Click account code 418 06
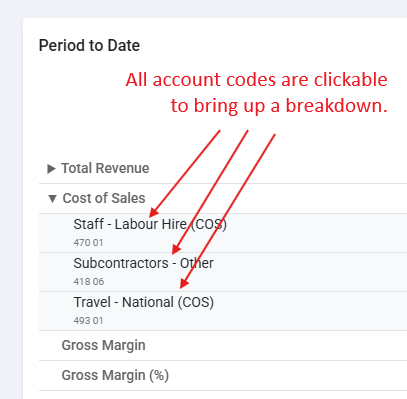 click(89, 281)
